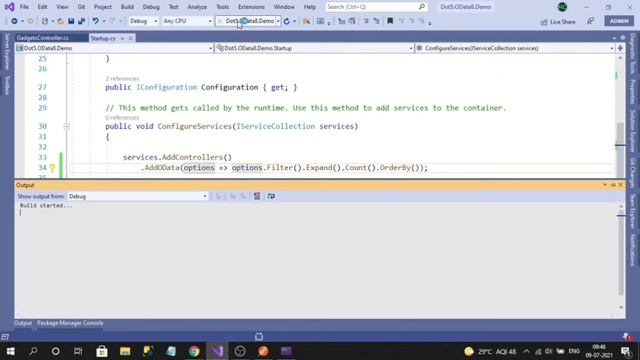640x360 pixels.
Task: Click the Save All icon
Action: [82, 21]
